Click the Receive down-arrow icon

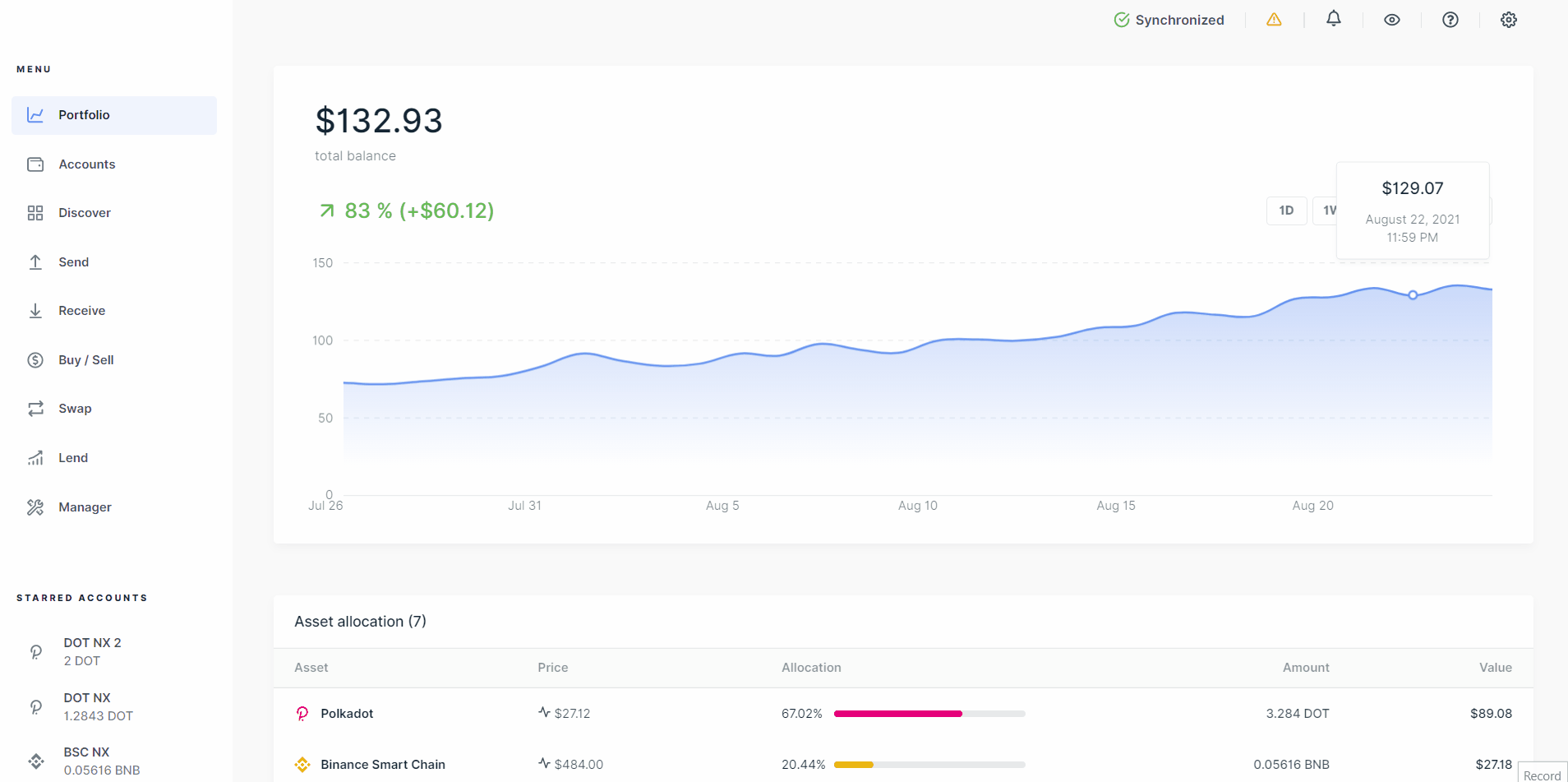click(35, 311)
